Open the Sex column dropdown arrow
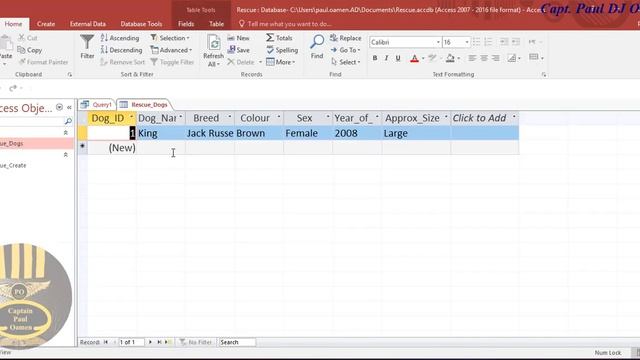Viewport: 640px width, 360px height. click(x=327, y=117)
